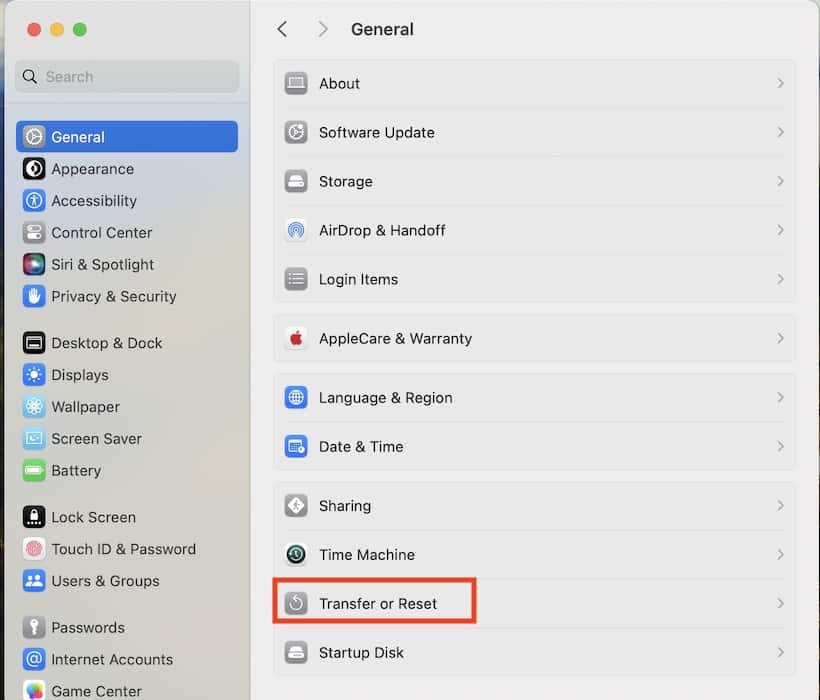Open Control Center settings from sidebar
The width and height of the screenshot is (820, 700).
101,233
